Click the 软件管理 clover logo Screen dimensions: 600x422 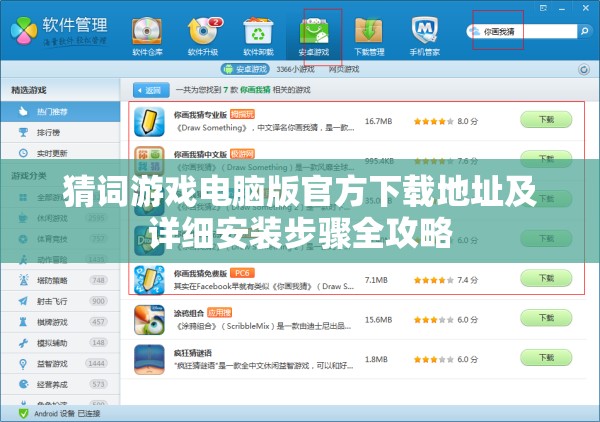coord(24,31)
